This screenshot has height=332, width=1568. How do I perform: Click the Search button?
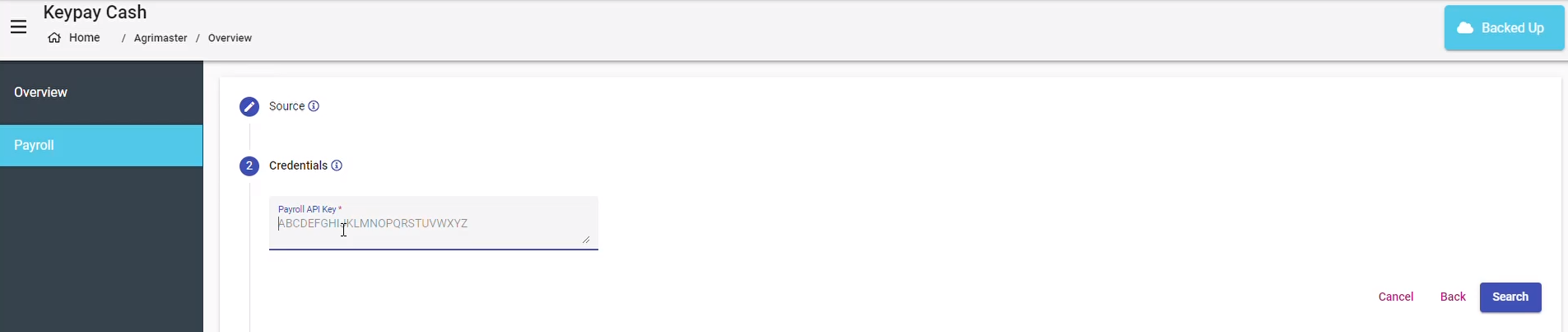click(x=1510, y=297)
